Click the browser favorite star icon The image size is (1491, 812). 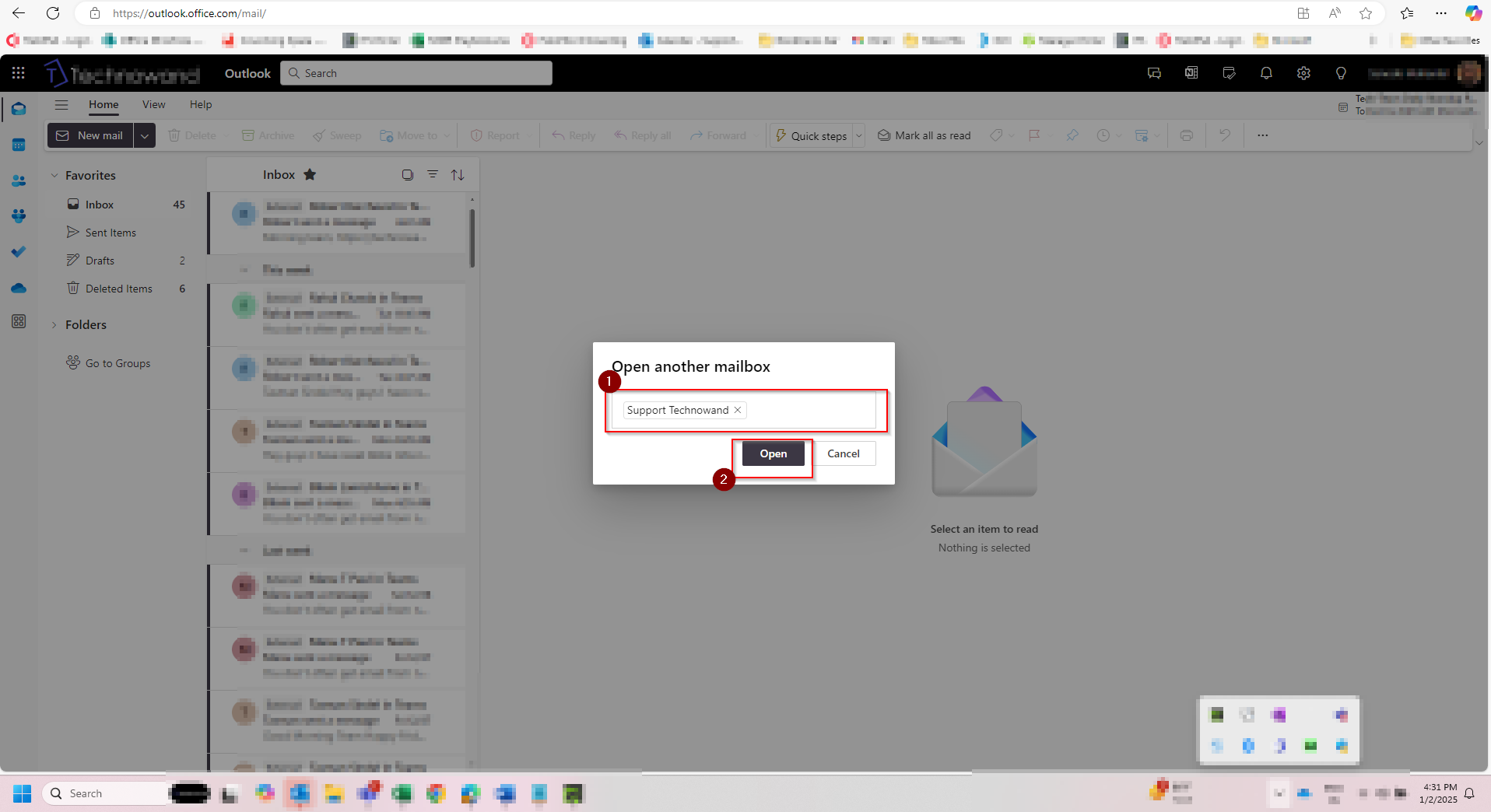click(1366, 13)
